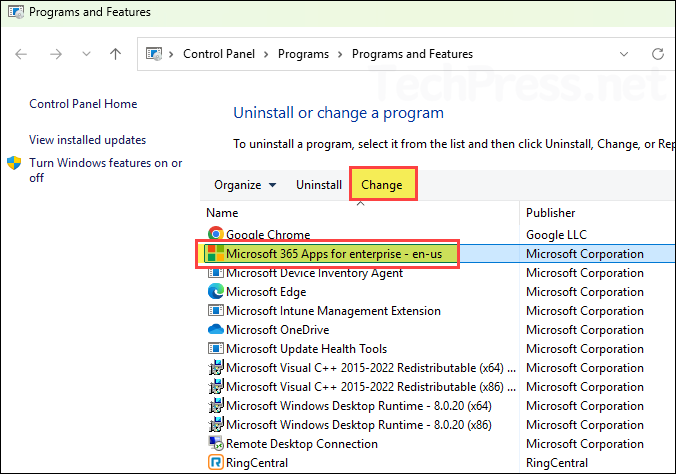The image size is (676, 474).
Task: Select Visual C++ 2015-2022 Redistributable (x64)
Action: tap(371, 368)
